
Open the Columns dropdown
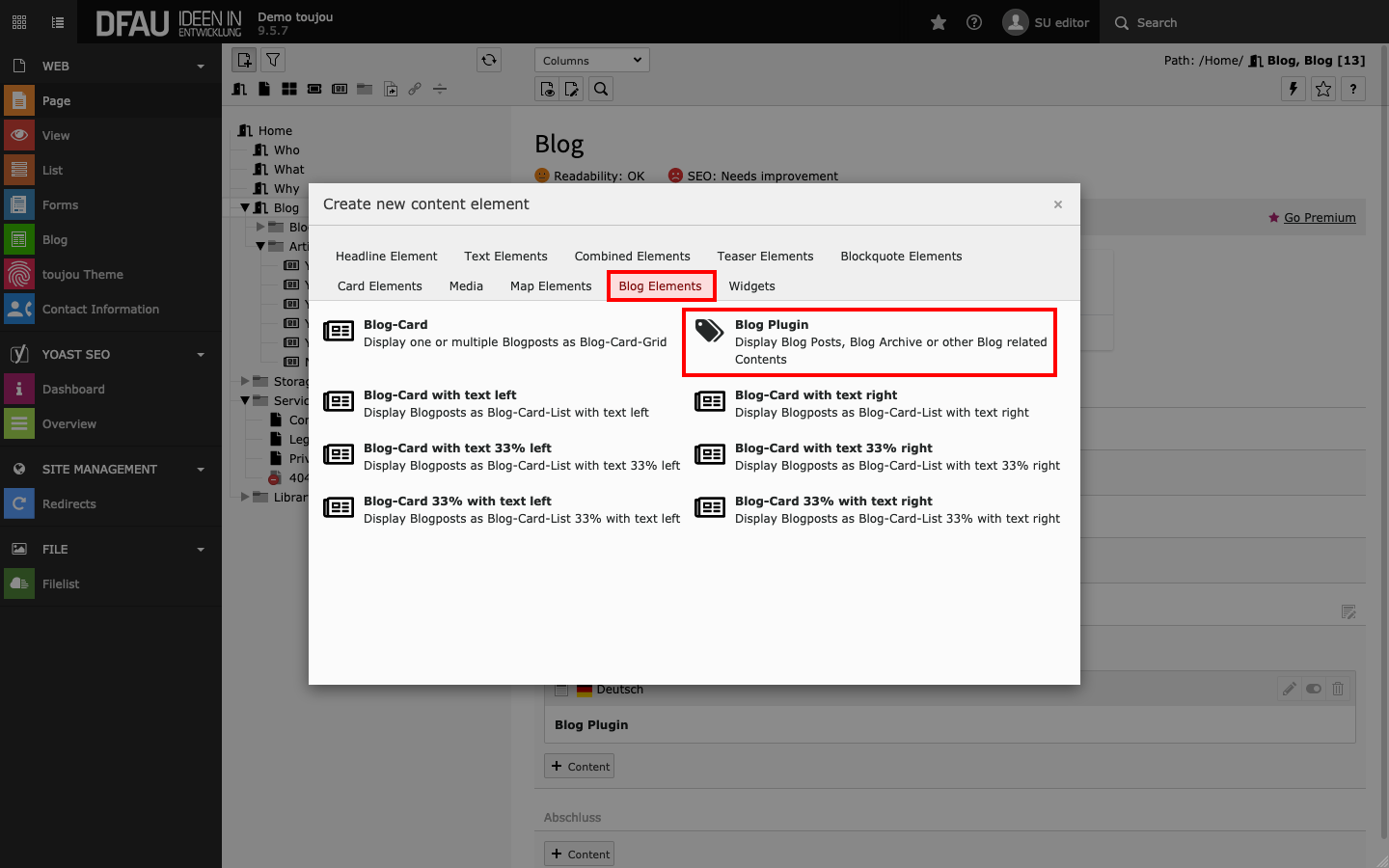pos(591,60)
